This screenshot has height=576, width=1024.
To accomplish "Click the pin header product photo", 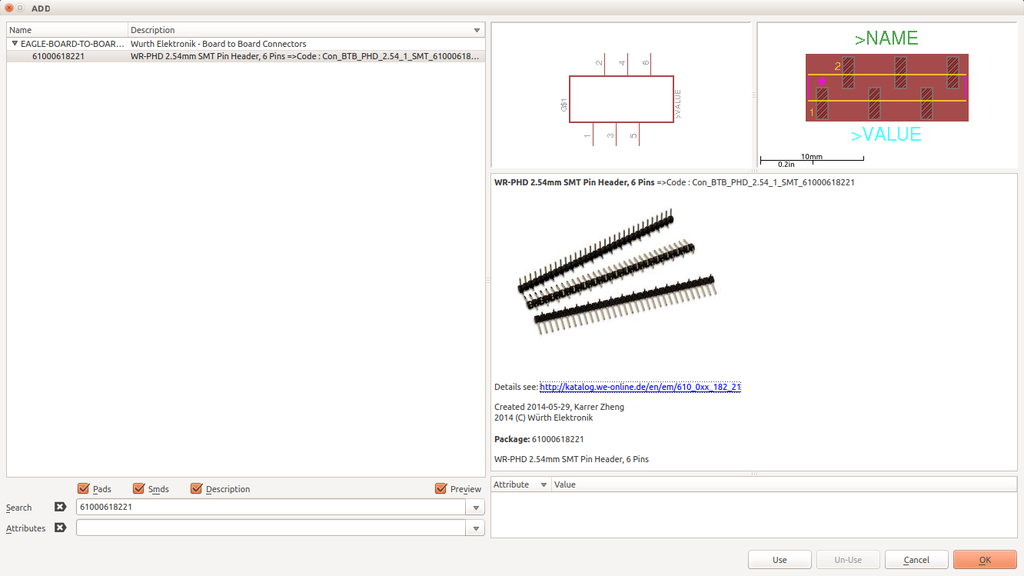I will tap(616, 272).
